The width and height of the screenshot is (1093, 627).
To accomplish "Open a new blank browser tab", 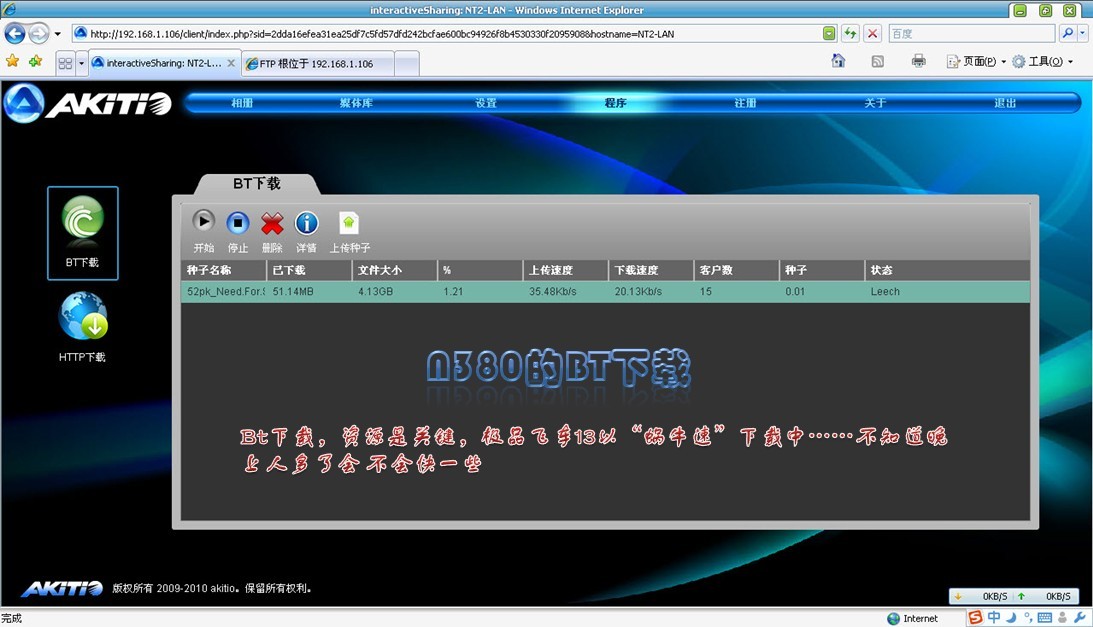I will click(x=407, y=63).
